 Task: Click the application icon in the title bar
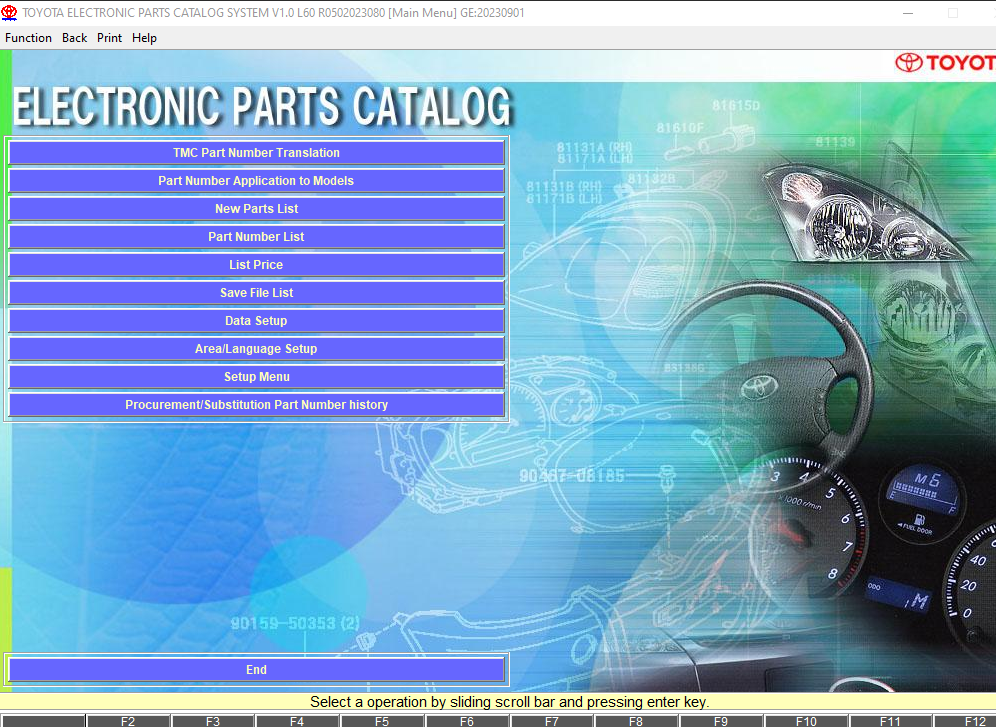click(x=10, y=12)
